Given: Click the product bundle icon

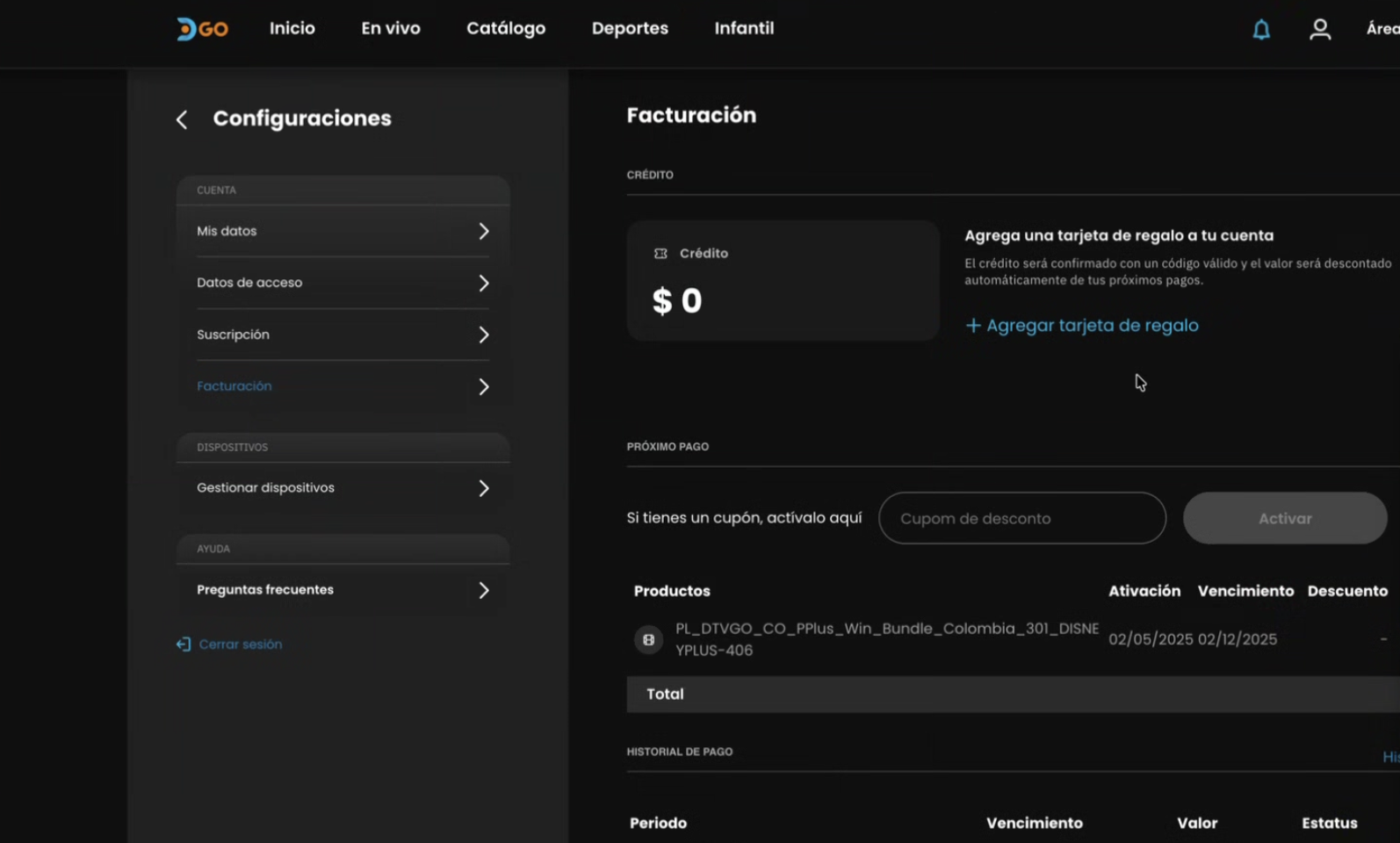Looking at the screenshot, I should point(648,640).
